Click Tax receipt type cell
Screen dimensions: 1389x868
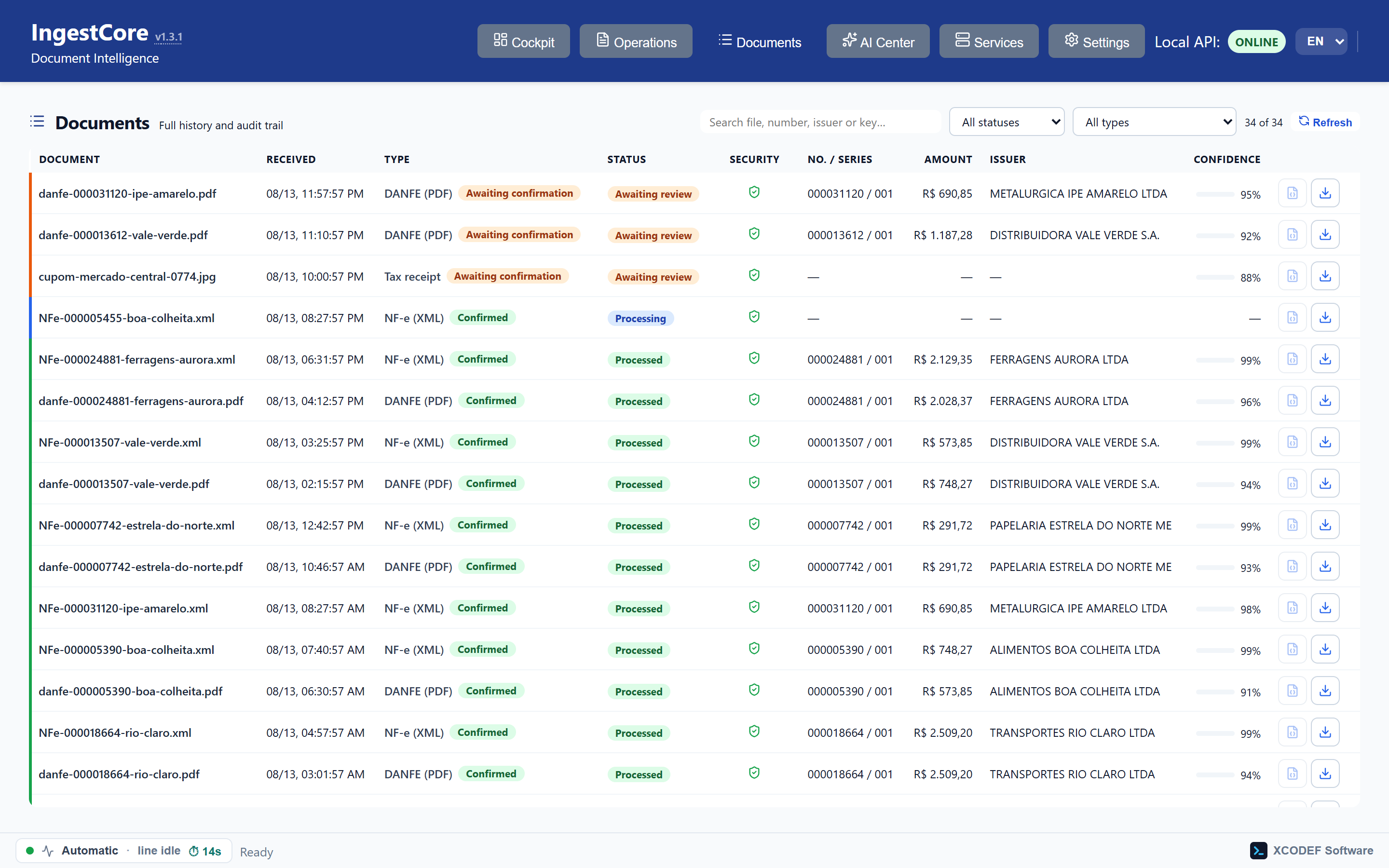pos(412,276)
